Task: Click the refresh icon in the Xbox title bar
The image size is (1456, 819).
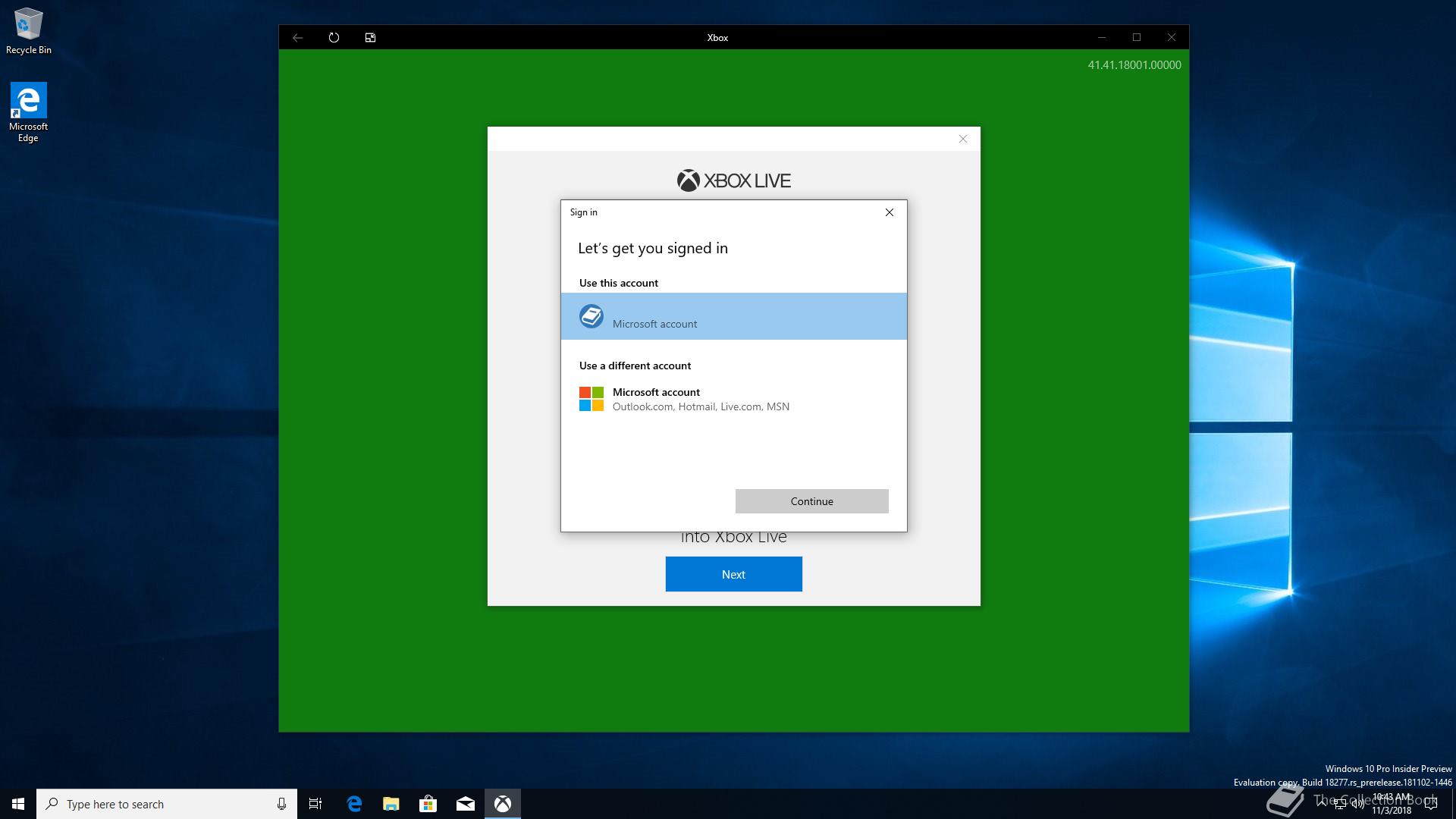Action: 334,37
